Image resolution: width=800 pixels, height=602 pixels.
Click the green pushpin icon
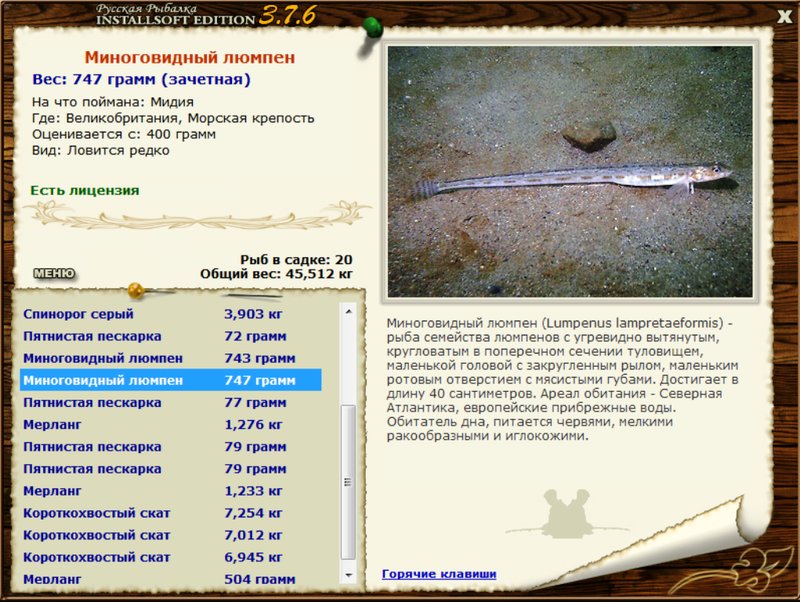[372, 27]
